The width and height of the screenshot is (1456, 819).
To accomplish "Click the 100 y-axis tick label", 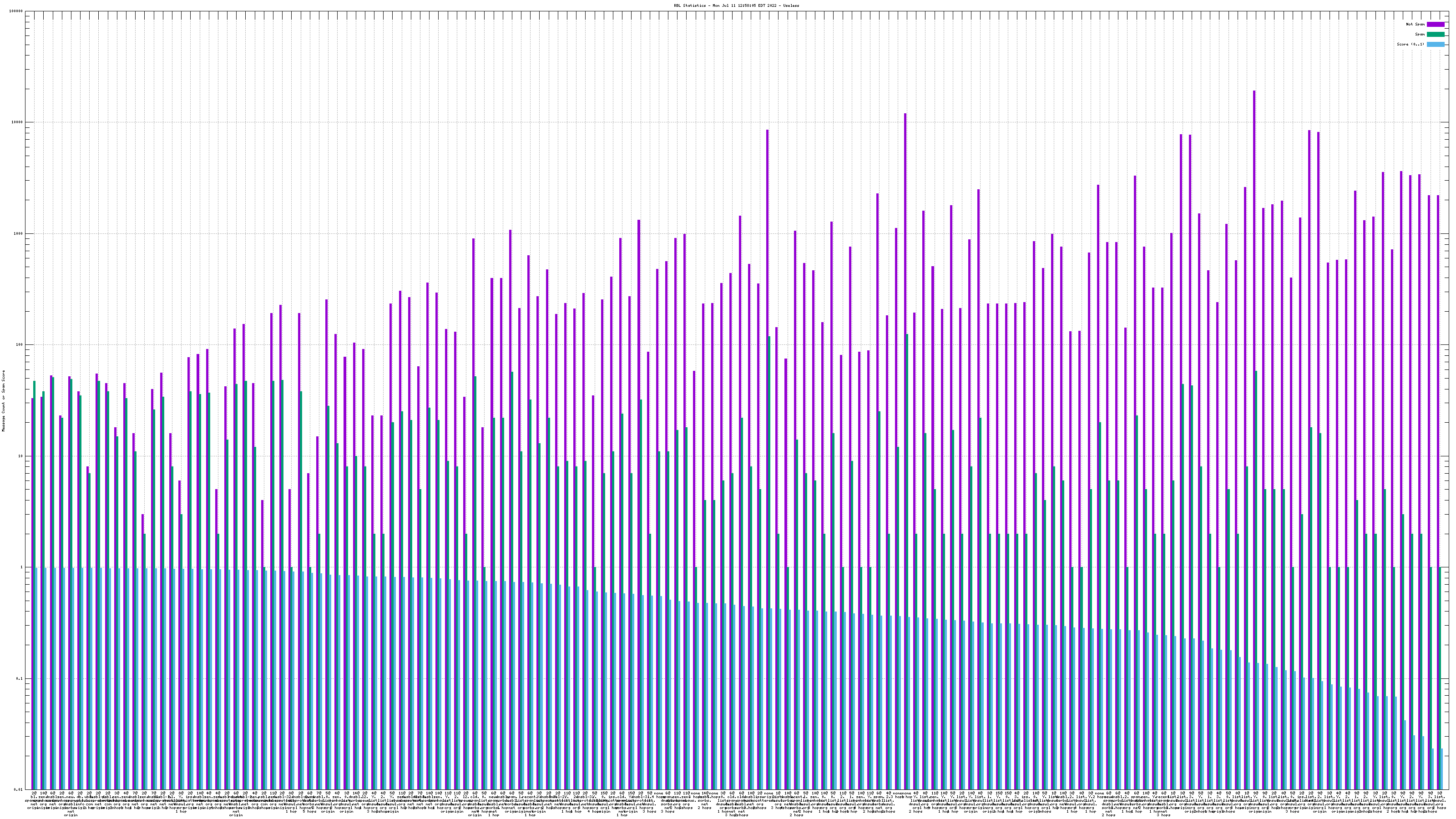I will pyautogui.click(x=20, y=345).
